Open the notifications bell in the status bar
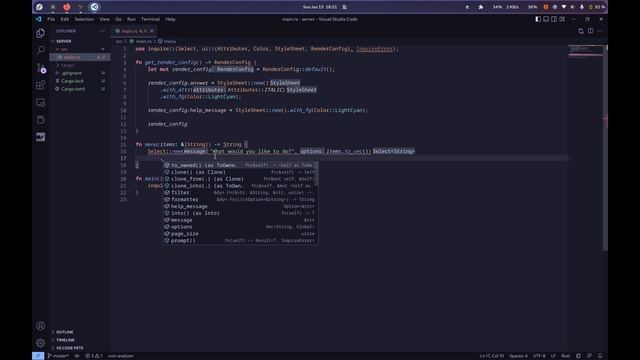The image size is (640, 360). (x=600, y=356)
